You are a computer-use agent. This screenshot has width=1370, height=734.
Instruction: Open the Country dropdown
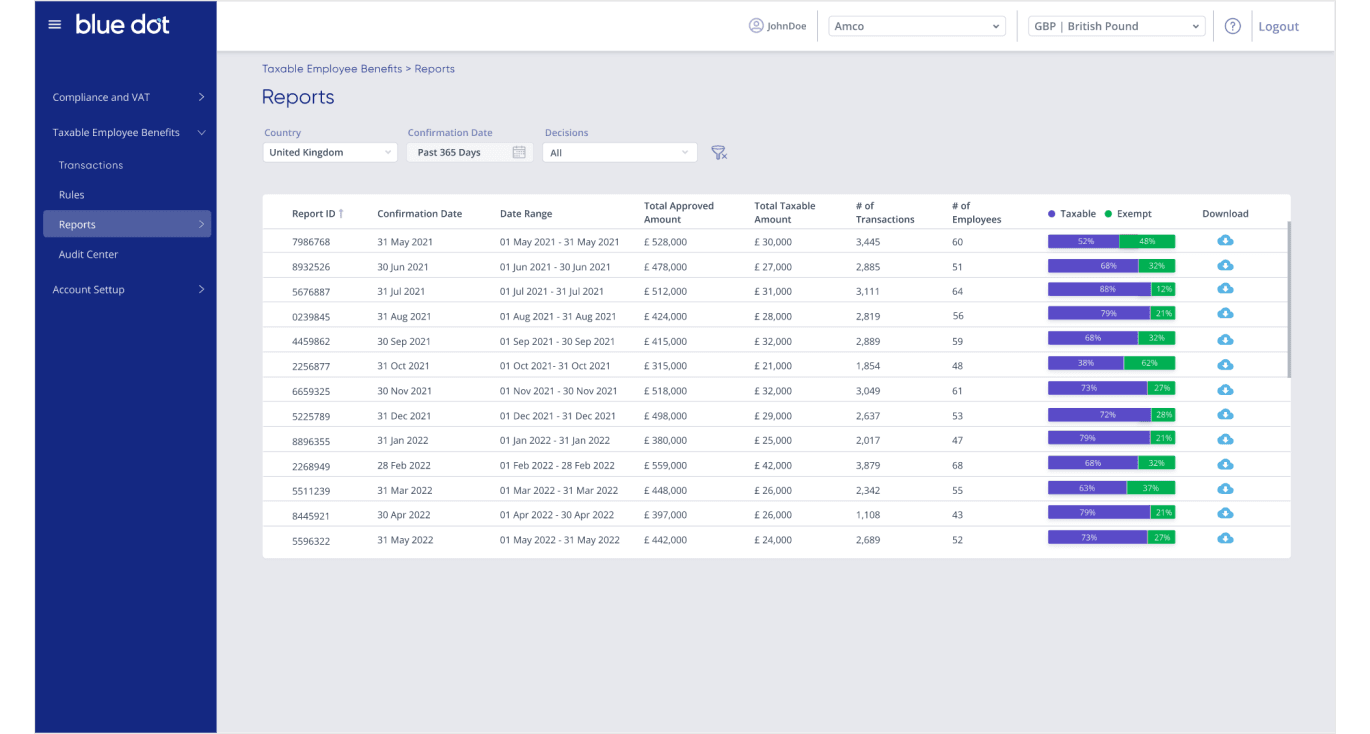(330, 153)
